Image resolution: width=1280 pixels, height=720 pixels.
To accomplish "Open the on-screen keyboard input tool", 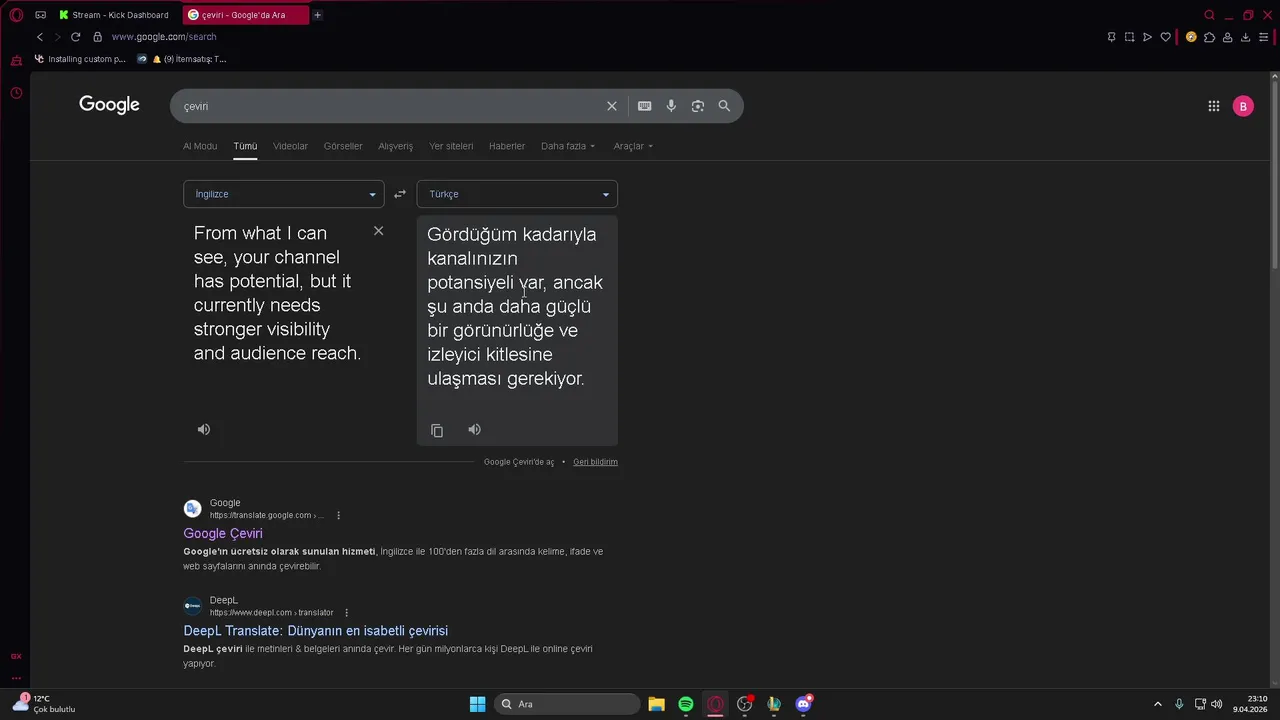I will coord(645,106).
